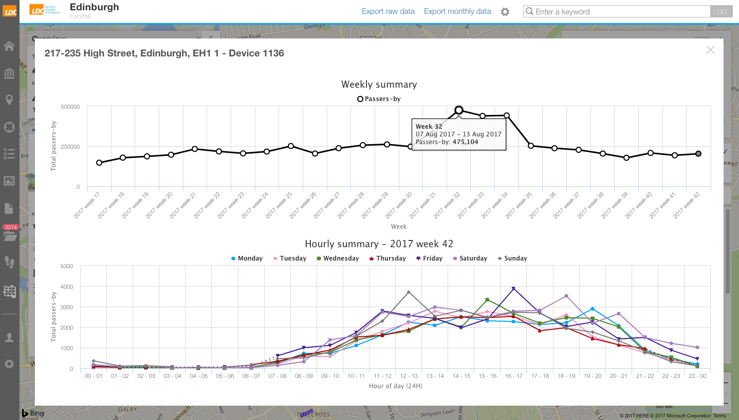Image resolution: width=739 pixels, height=420 pixels.
Task: Open the document page icon in the sidebar
Action: coord(9,208)
